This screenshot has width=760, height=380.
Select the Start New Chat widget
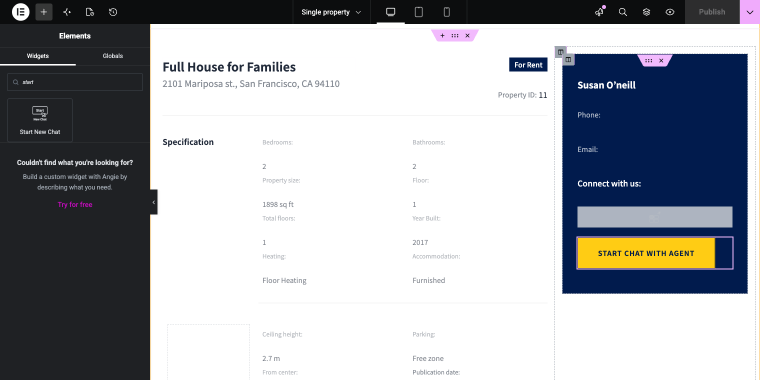tap(40, 120)
